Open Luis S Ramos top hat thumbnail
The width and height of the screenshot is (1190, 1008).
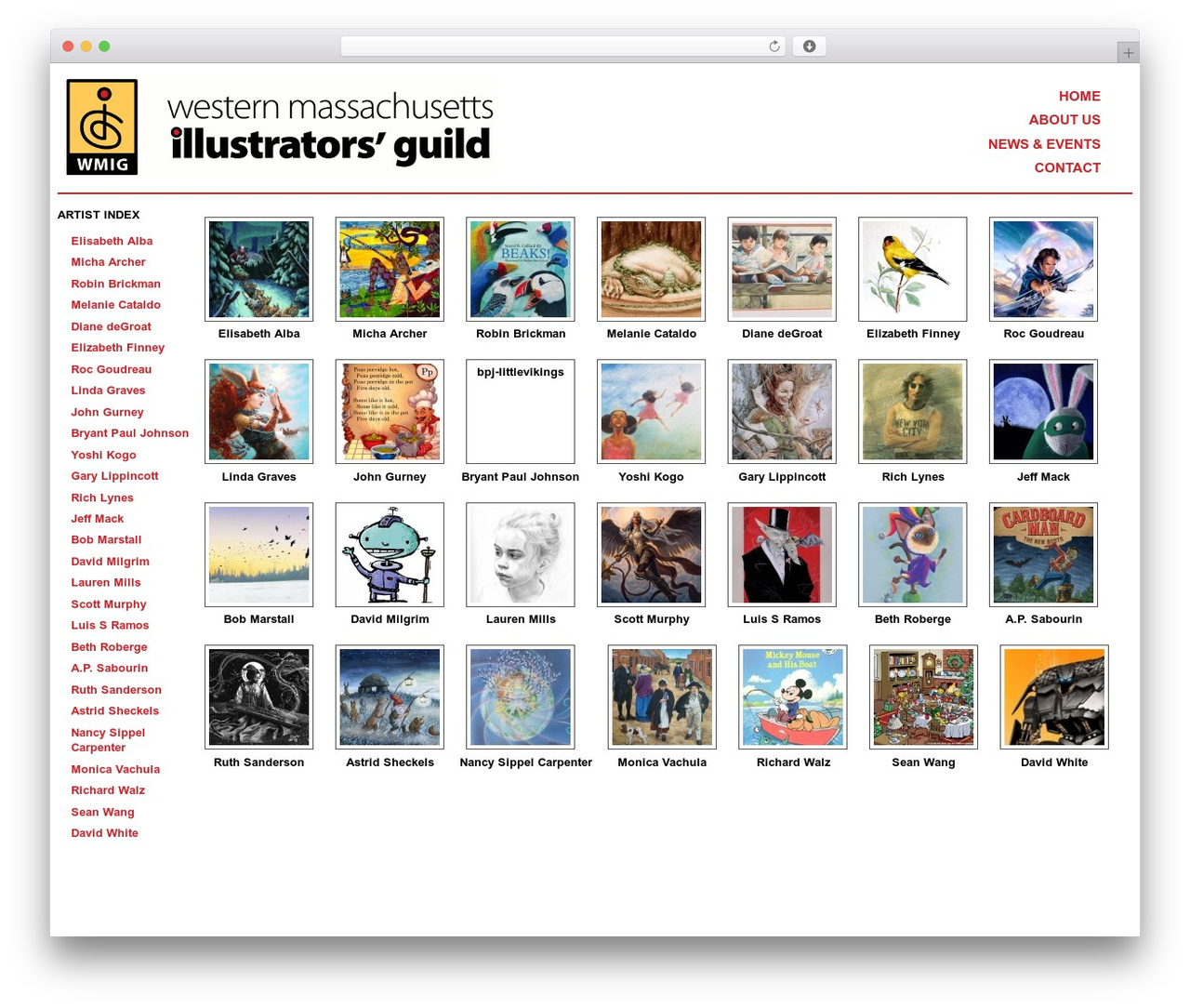782,555
